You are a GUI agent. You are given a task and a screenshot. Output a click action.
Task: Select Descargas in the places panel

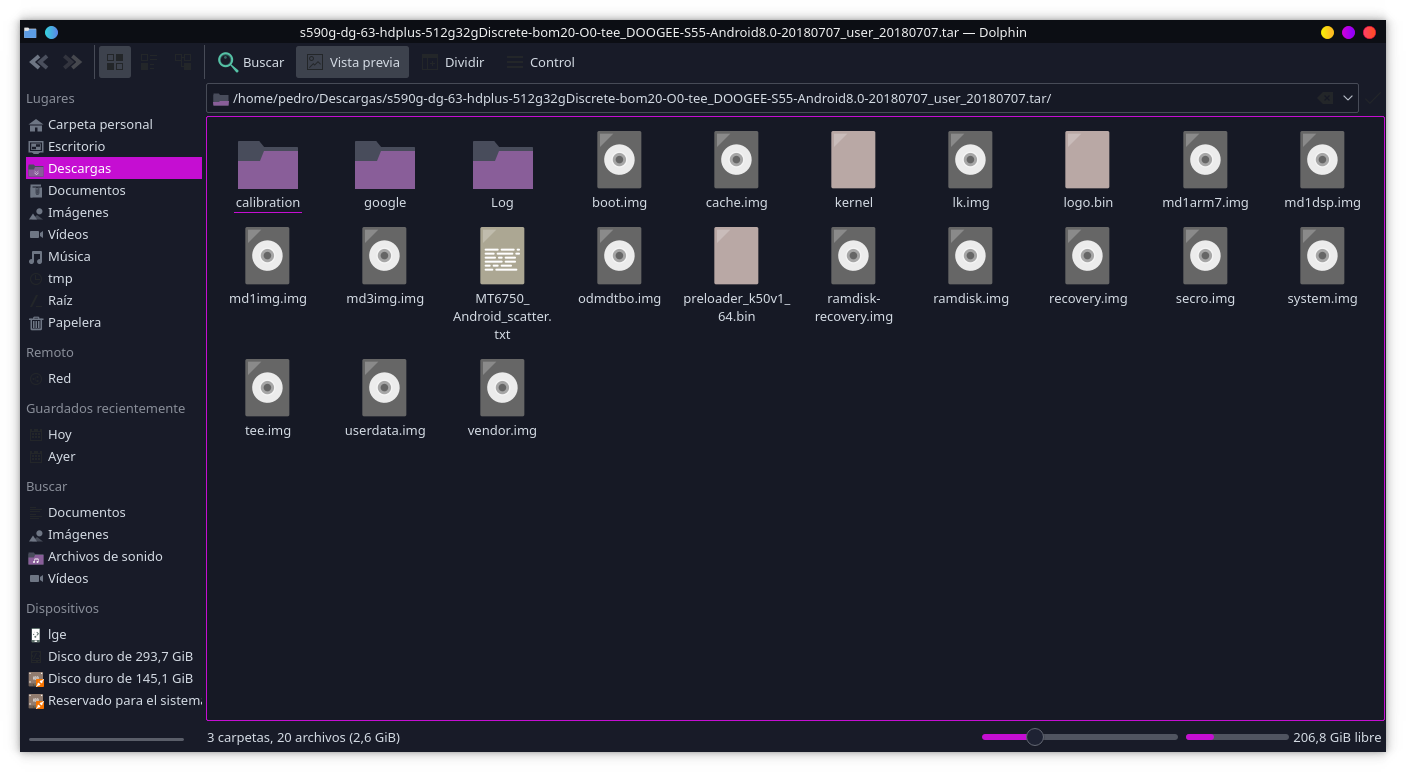click(114, 169)
